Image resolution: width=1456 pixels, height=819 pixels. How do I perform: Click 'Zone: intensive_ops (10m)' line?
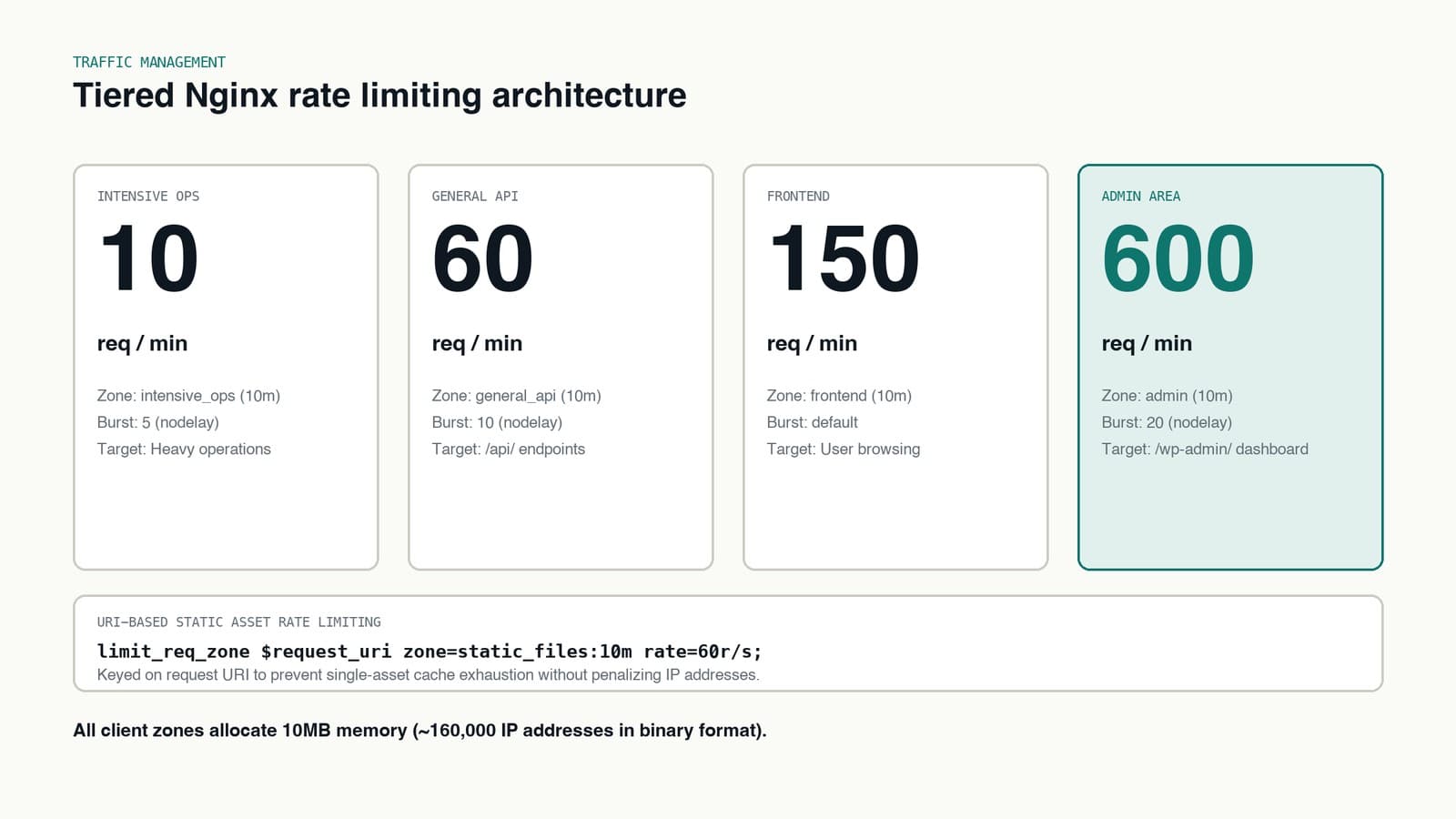coord(188,396)
